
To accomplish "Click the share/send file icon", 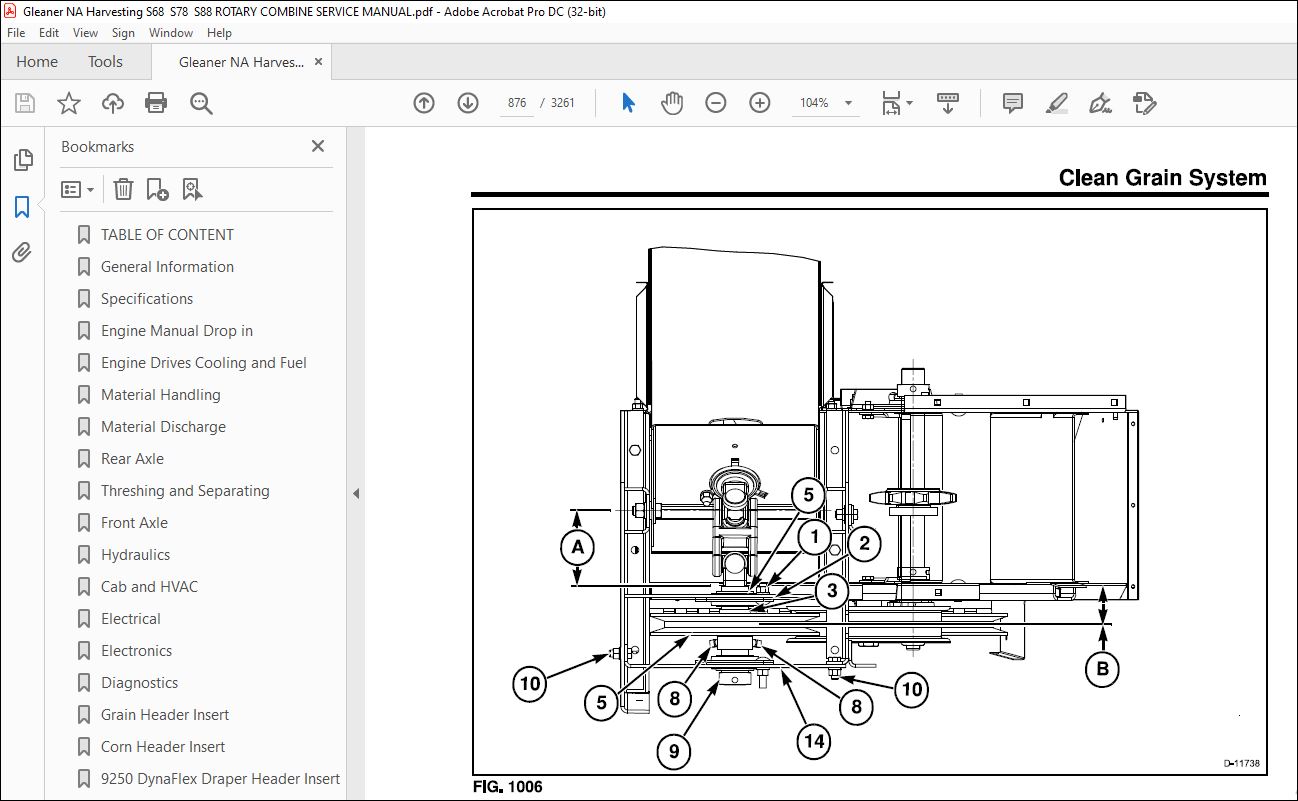I will (x=1145, y=103).
